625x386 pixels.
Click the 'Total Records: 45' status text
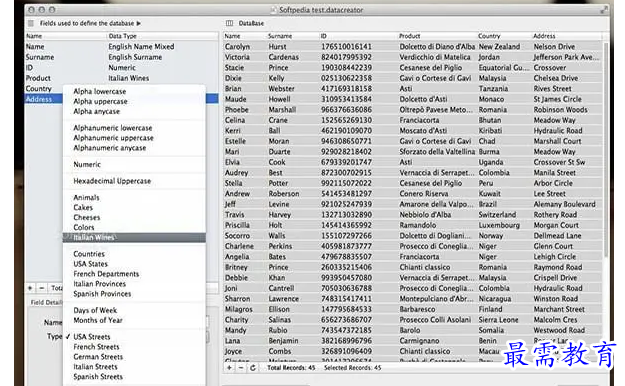291,368
